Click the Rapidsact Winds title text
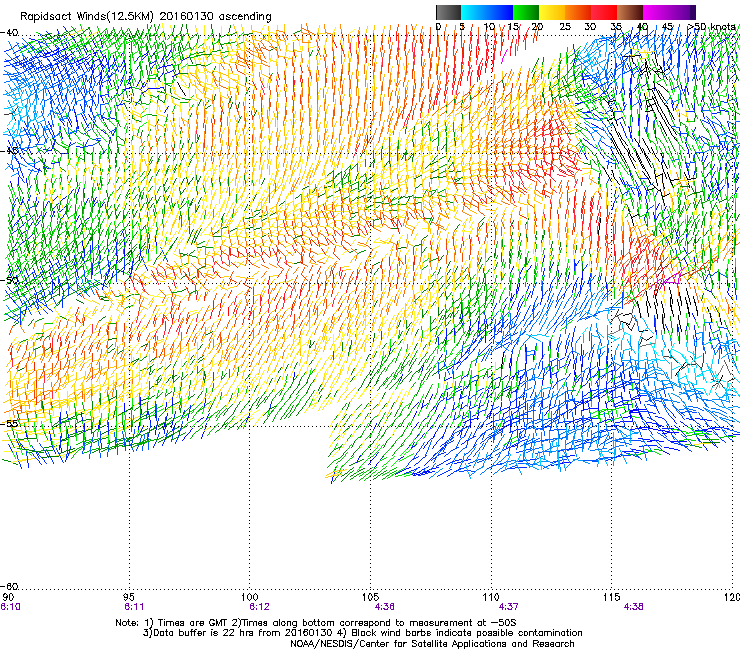 point(145,17)
